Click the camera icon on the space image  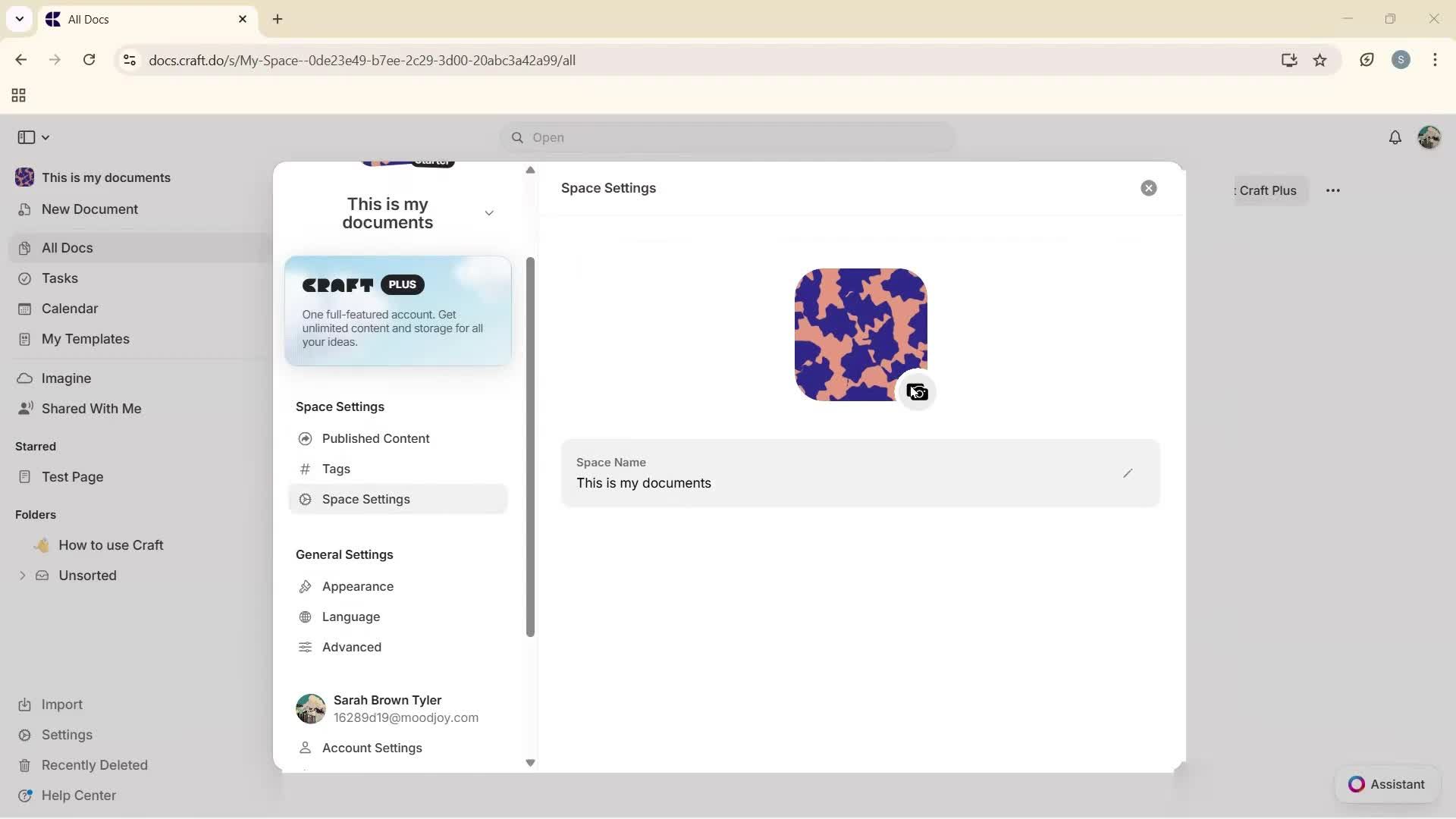917,391
